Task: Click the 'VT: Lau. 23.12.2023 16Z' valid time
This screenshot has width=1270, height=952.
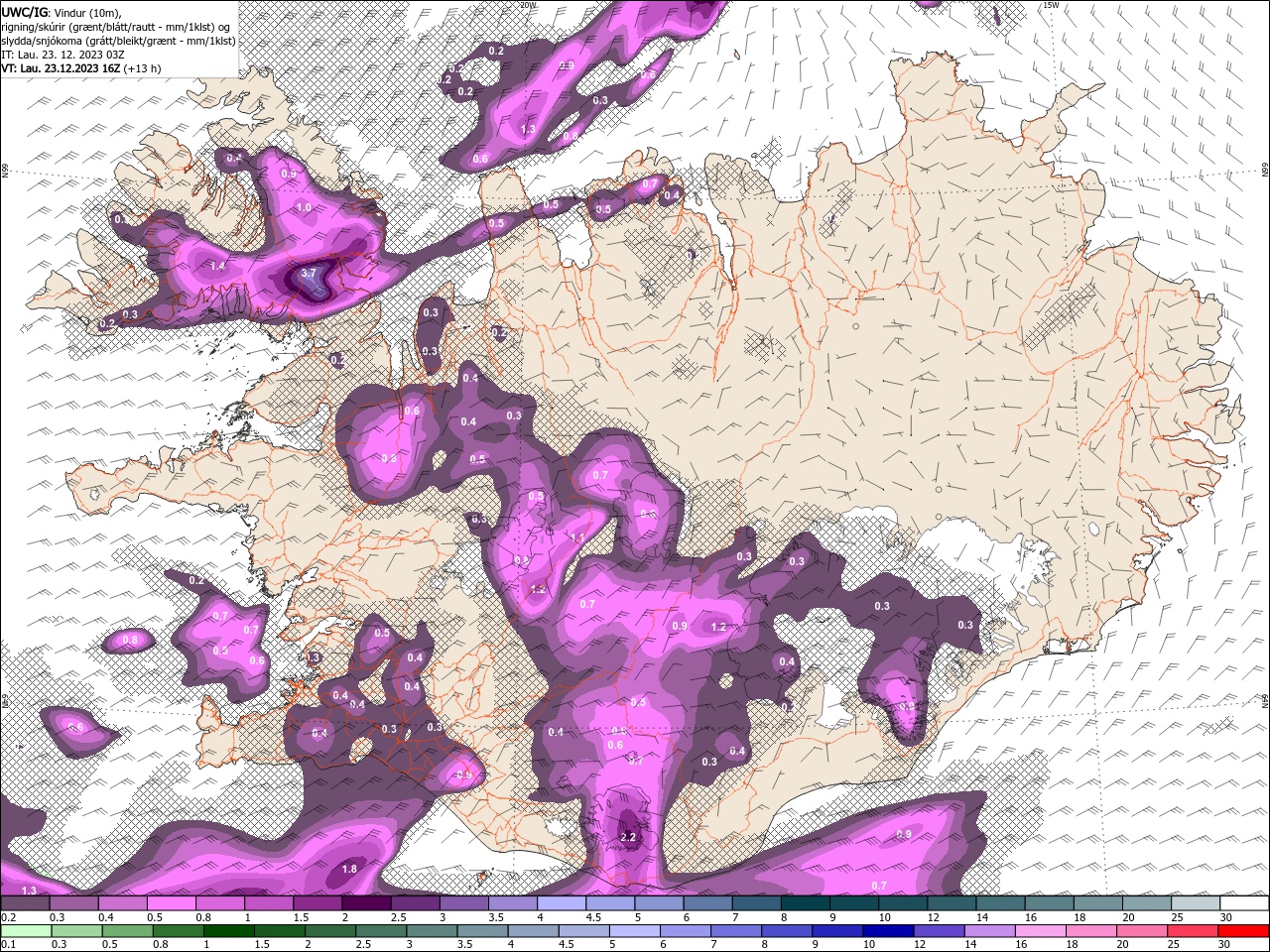Action: tap(61, 68)
